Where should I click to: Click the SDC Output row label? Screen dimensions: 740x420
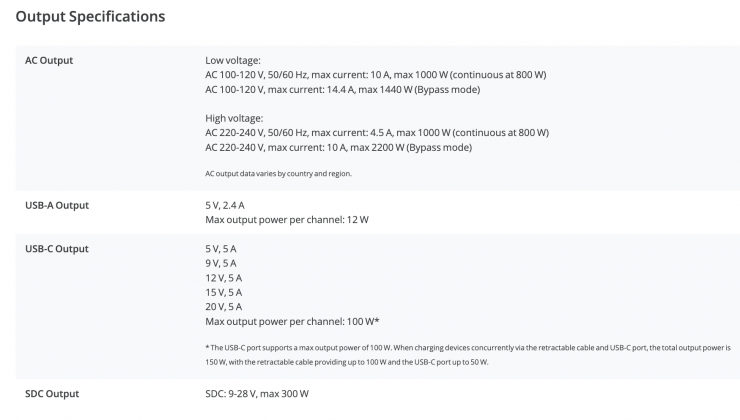(x=52, y=394)
